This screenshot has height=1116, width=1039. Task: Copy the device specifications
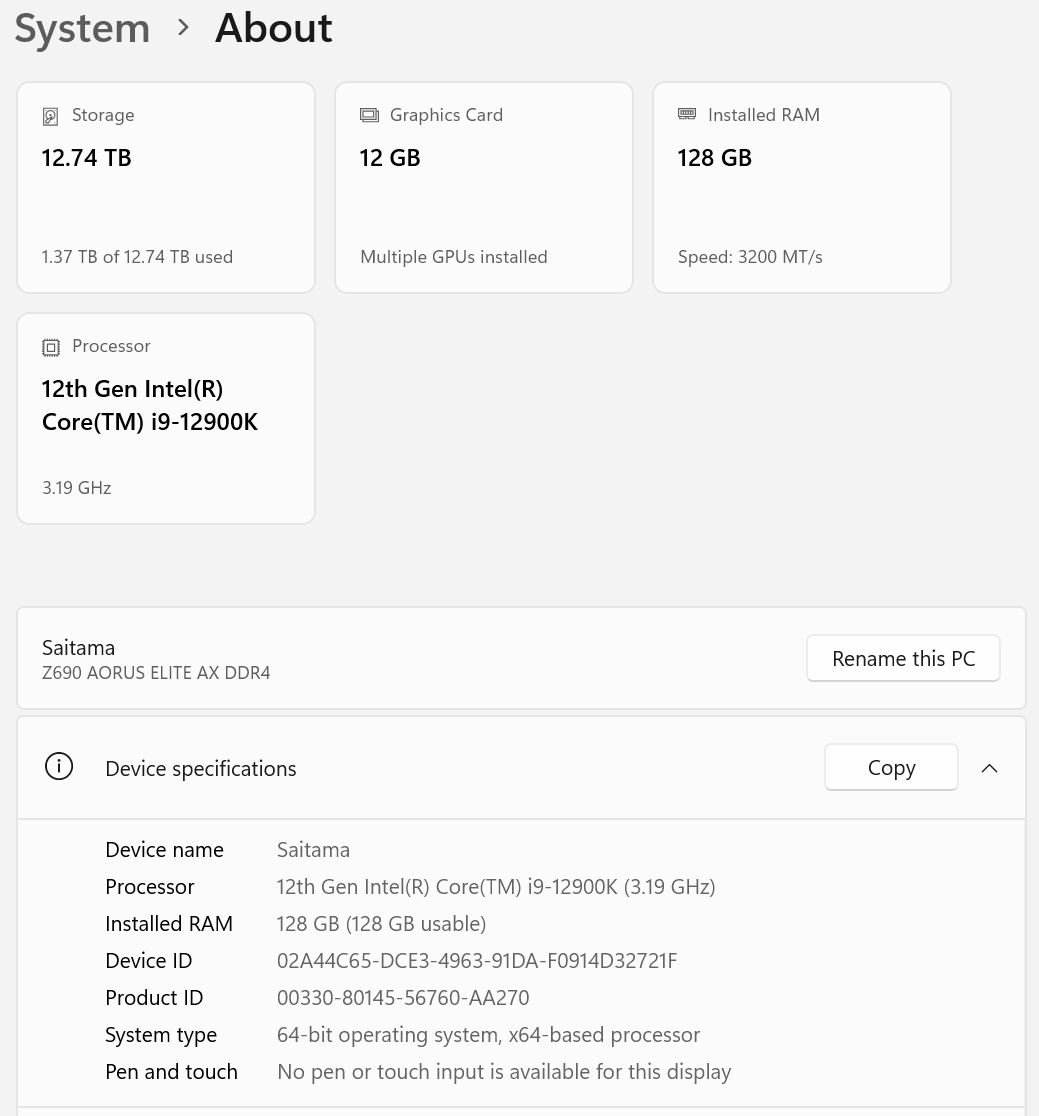tap(891, 767)
